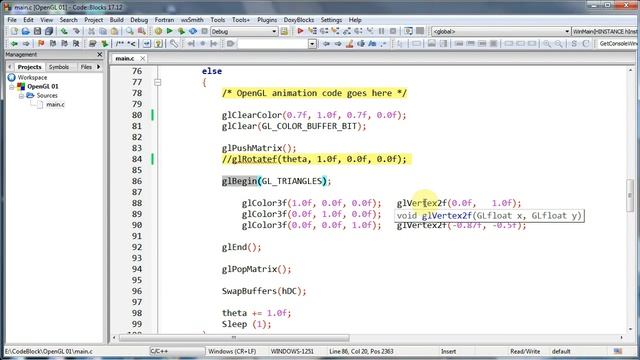Image resolution: width=640 pixels, height=360 pixels.
Task: Fold the code block at line 77
Action: (158, 82)
